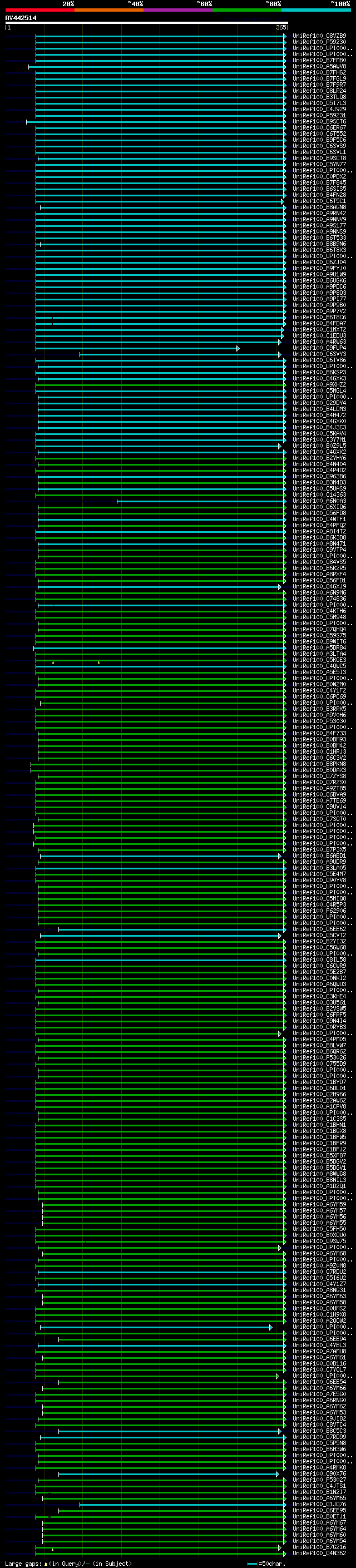Select hit UniRef100_B4FN28

coord(319,195)
